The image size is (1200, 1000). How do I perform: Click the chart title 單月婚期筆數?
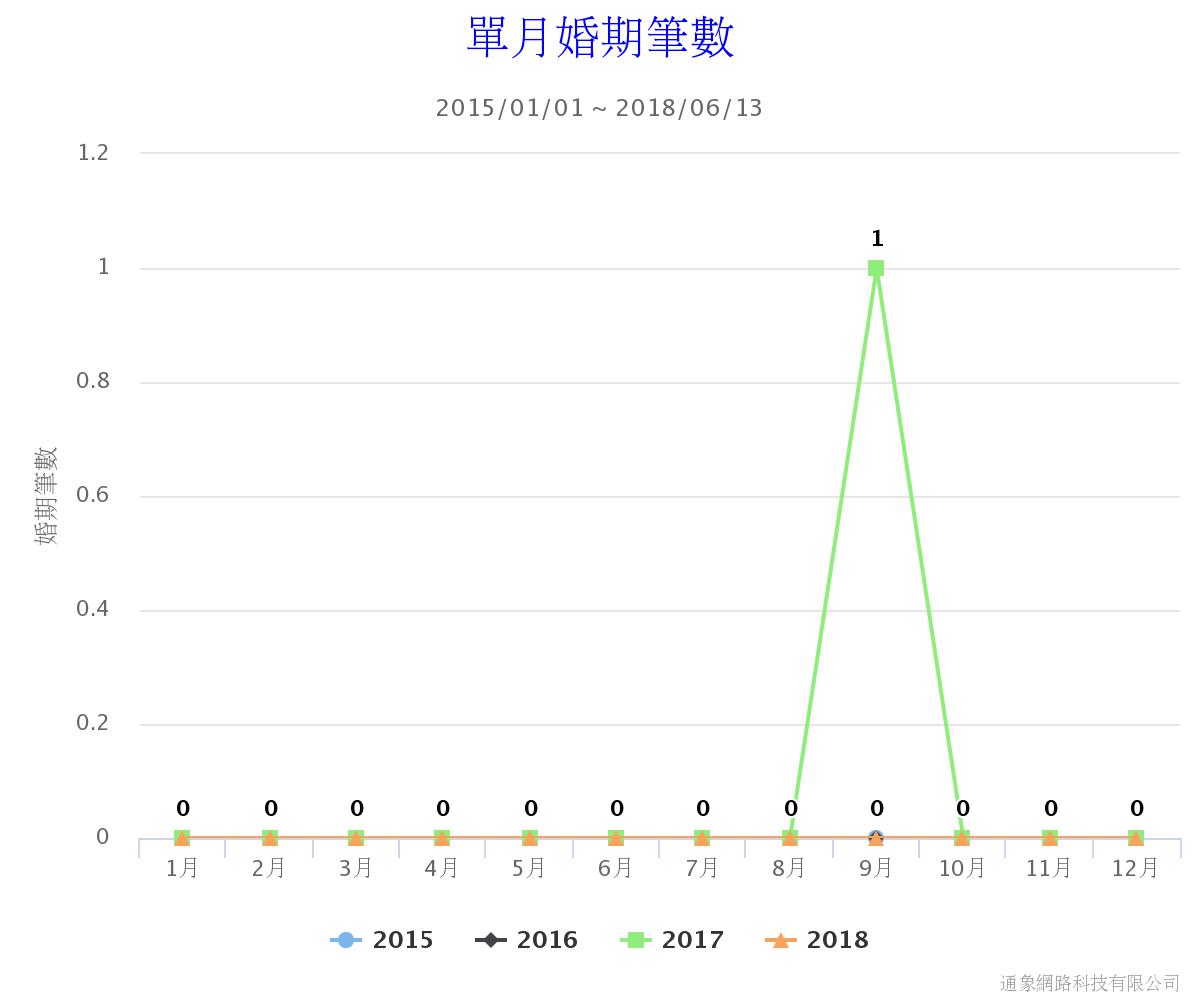coord(600,37)
